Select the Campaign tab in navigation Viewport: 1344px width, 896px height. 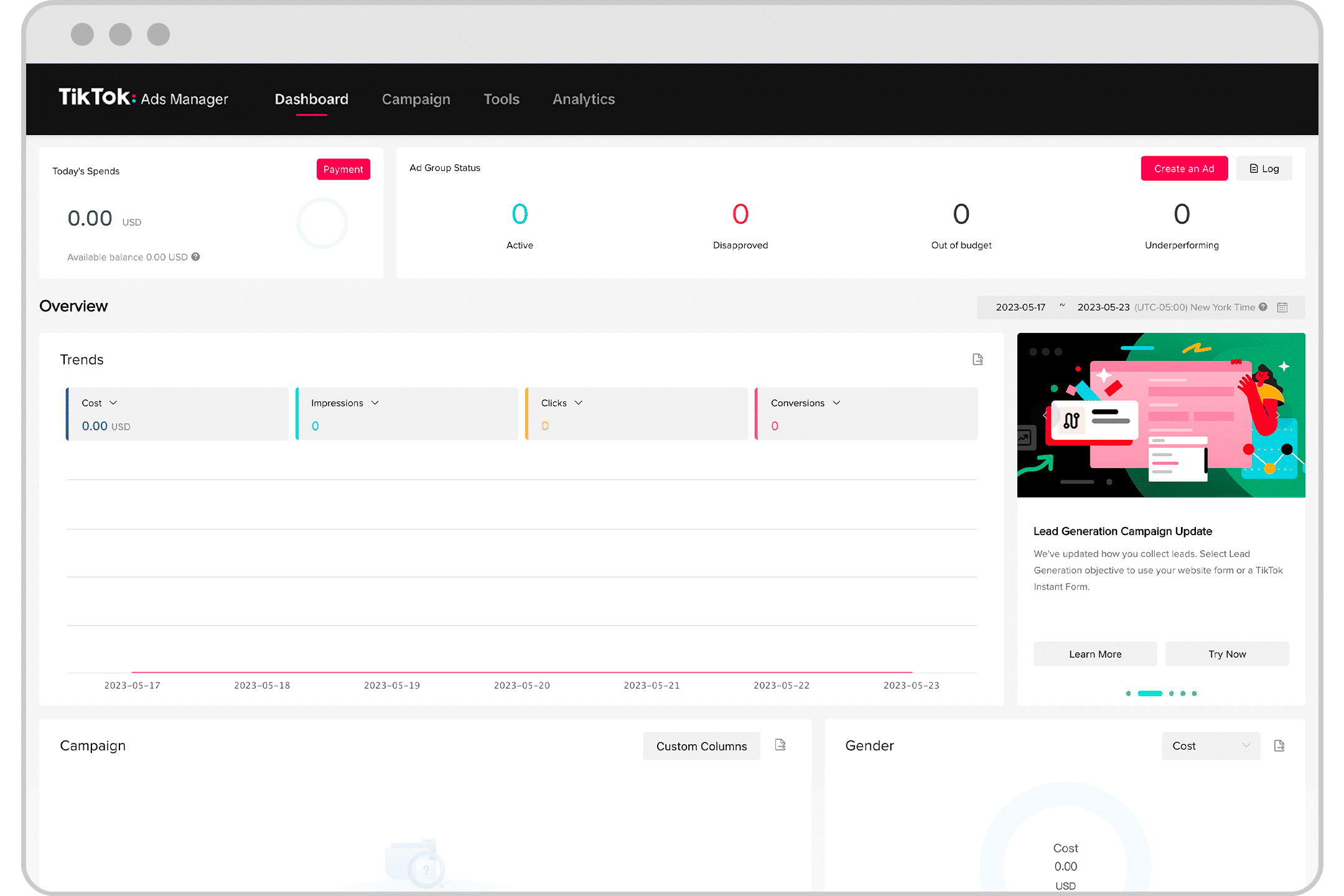tap(416, 98)
